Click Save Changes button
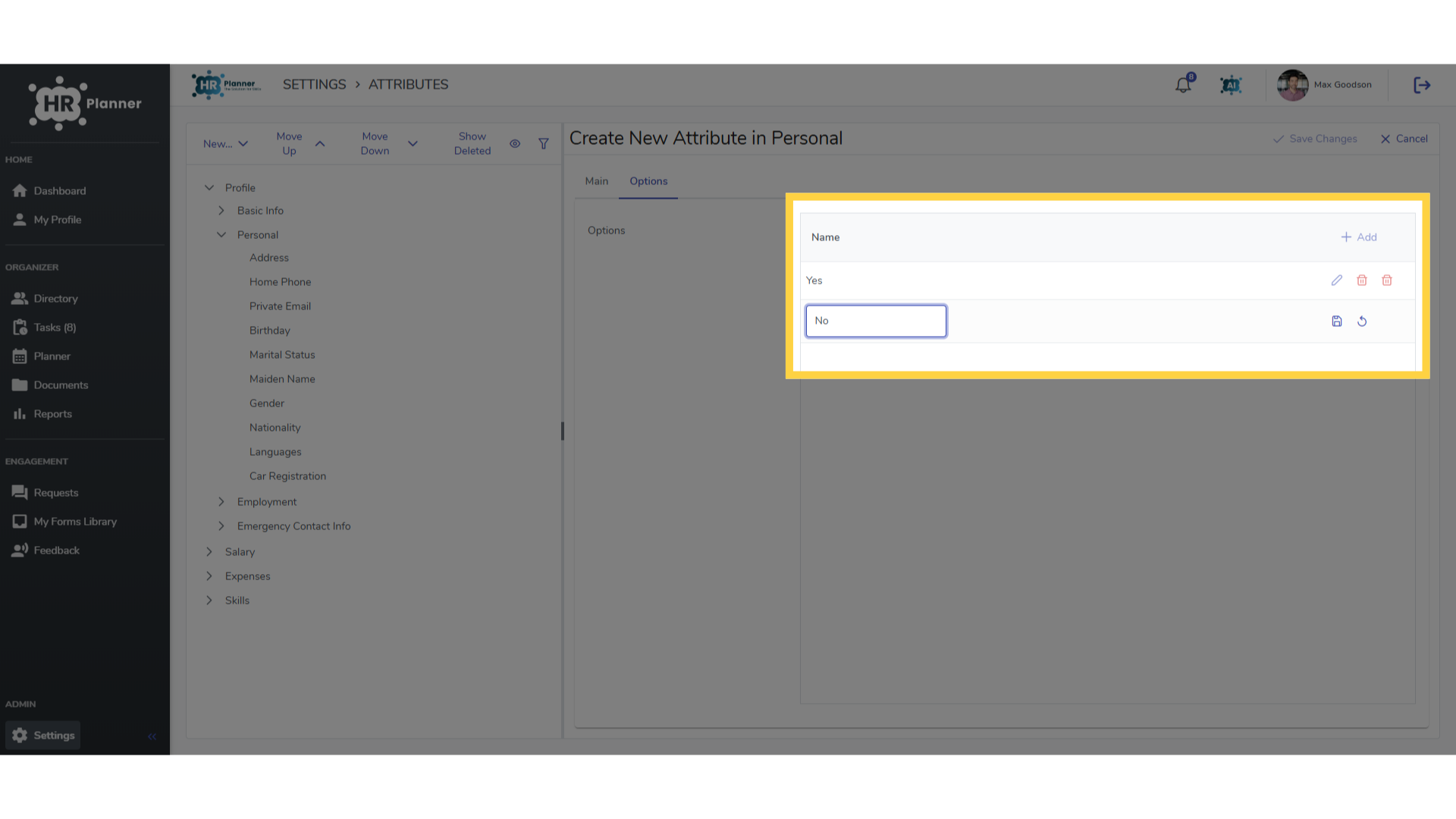This screenshot has height=819, width=1456. (1315, 139)
